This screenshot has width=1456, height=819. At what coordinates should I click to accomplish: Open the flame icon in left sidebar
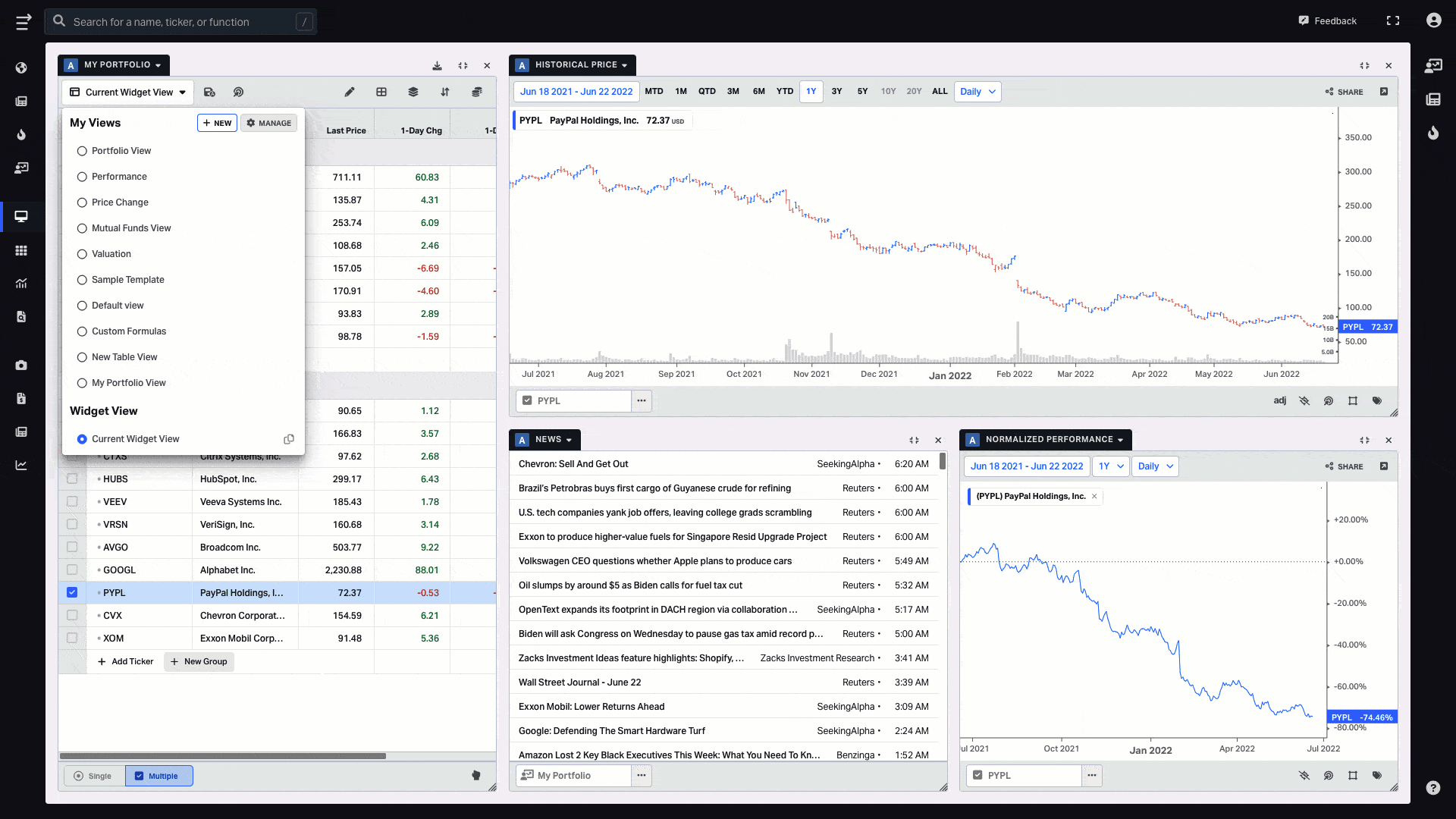click(21, 134)
